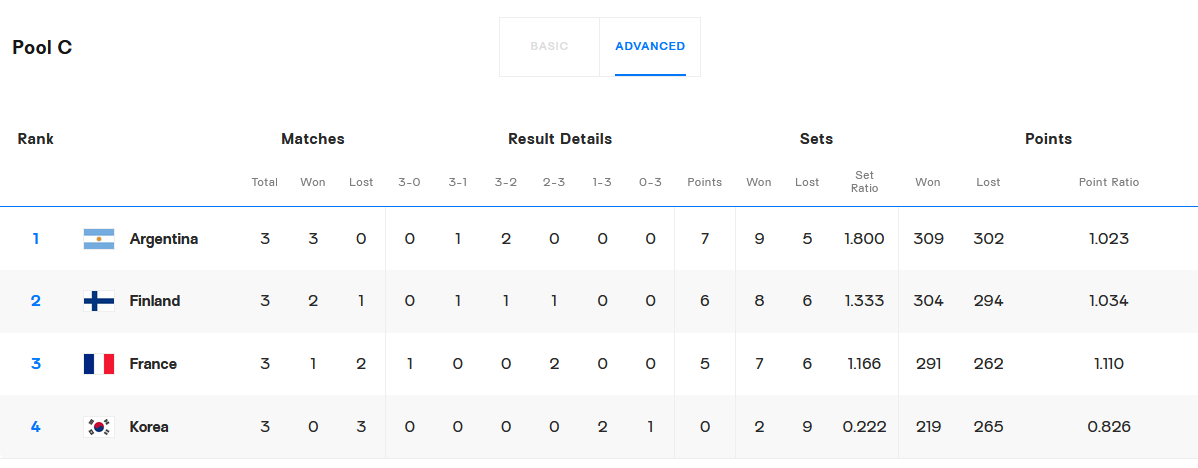Click France's point ratio value 1.110

click(x=1109, y=364)
